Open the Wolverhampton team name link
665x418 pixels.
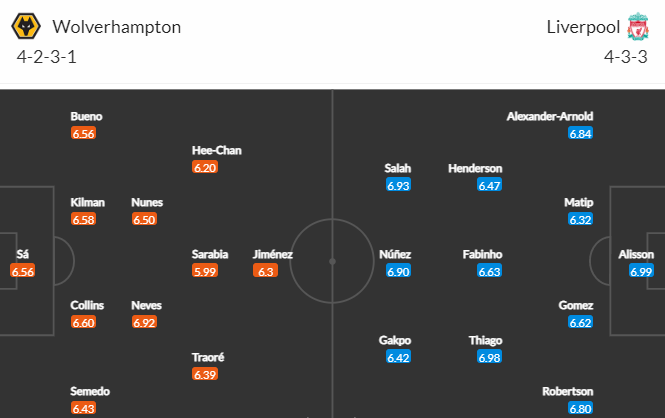pyautogui.click(x=117, y=27)
